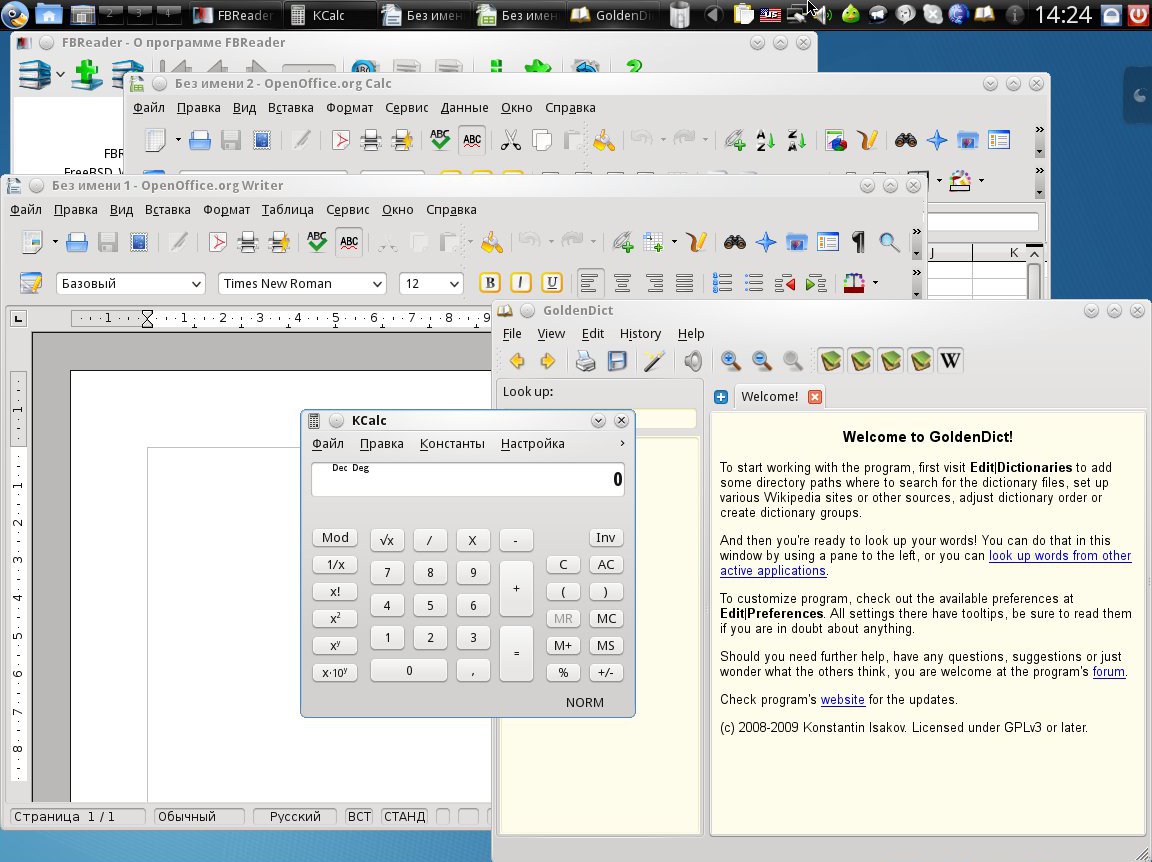Toggle Underline formatting in Writer
The width and height of the screenshot is (1152, 862).
551,283
